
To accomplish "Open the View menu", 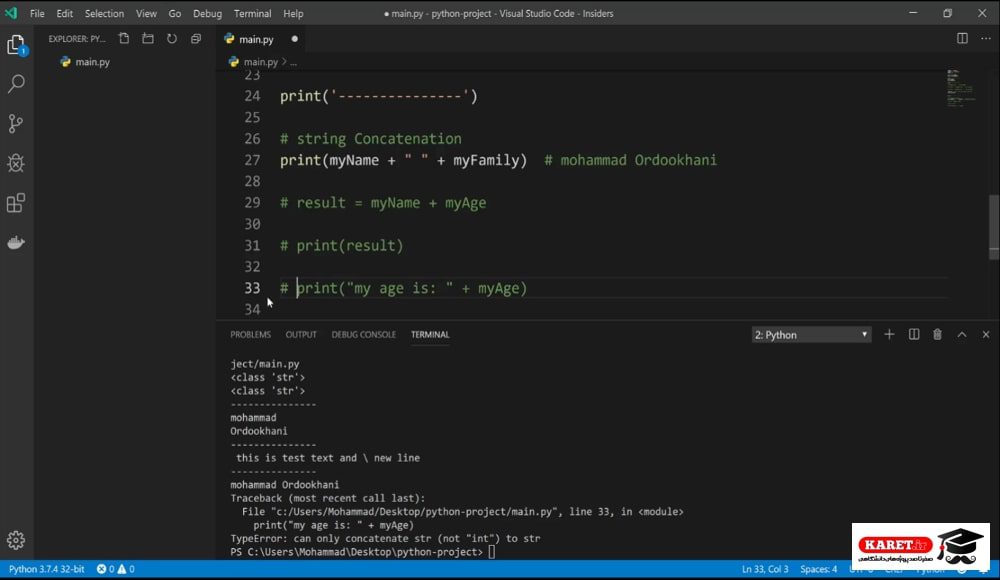I will [x=146, y=13].
